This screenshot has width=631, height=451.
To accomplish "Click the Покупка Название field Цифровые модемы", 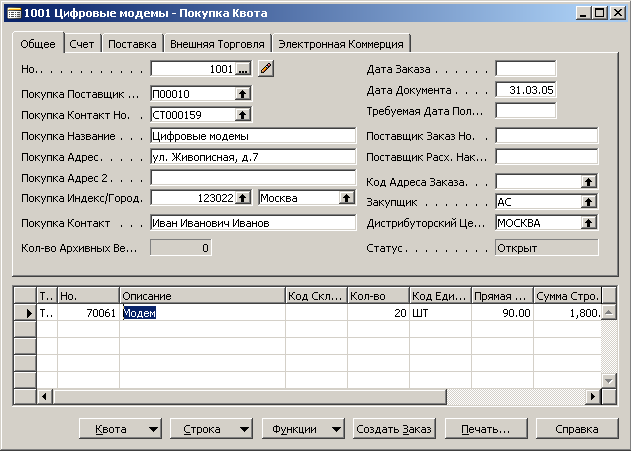I will (x=253, y=136).
